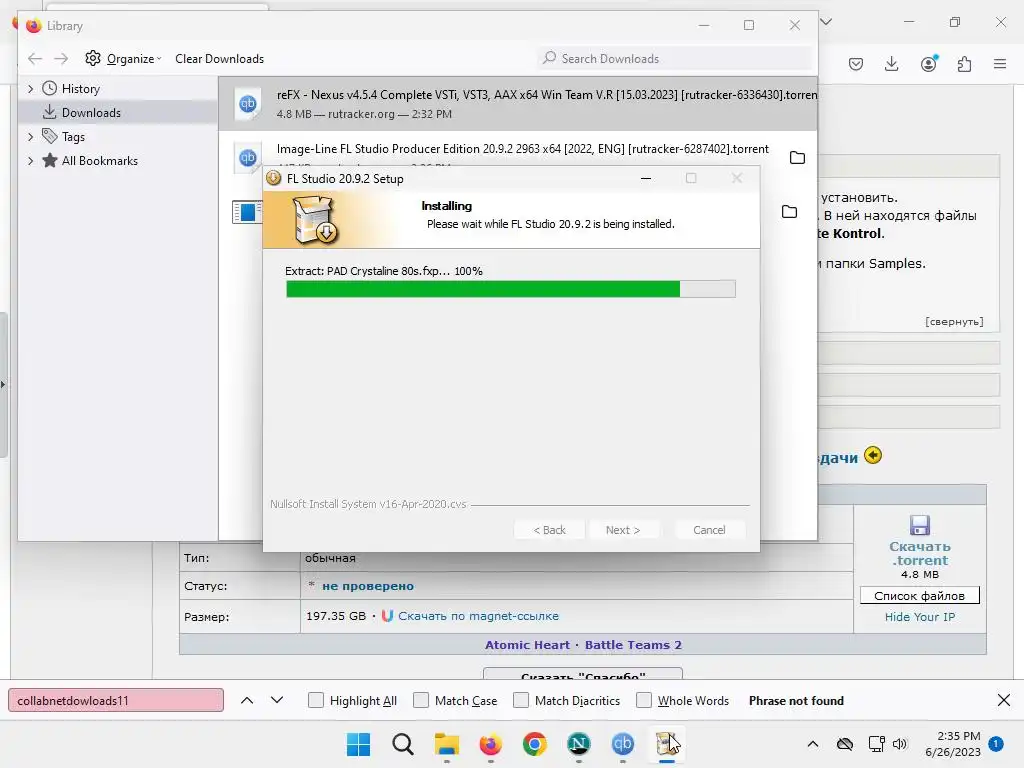Open the Atomic Heart link
This screenshot has height=768, width=1024.
tap(527, 645)
